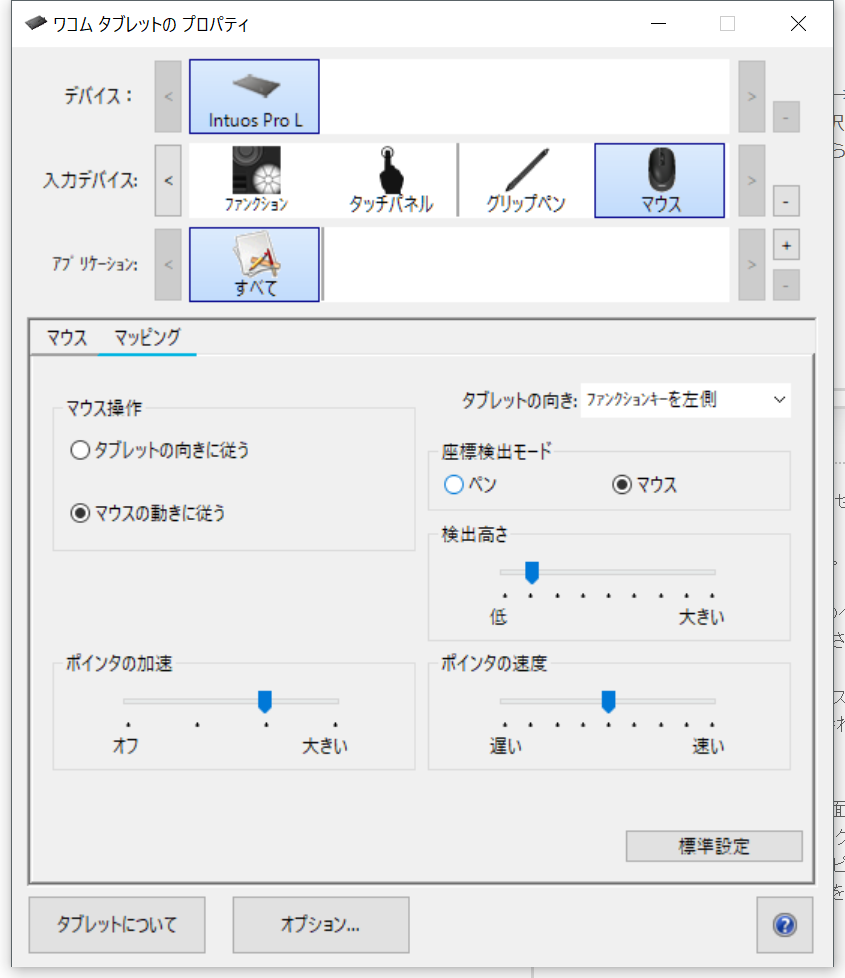Add an application with plus button
845x978 pixels.
[x=786, y=245]
